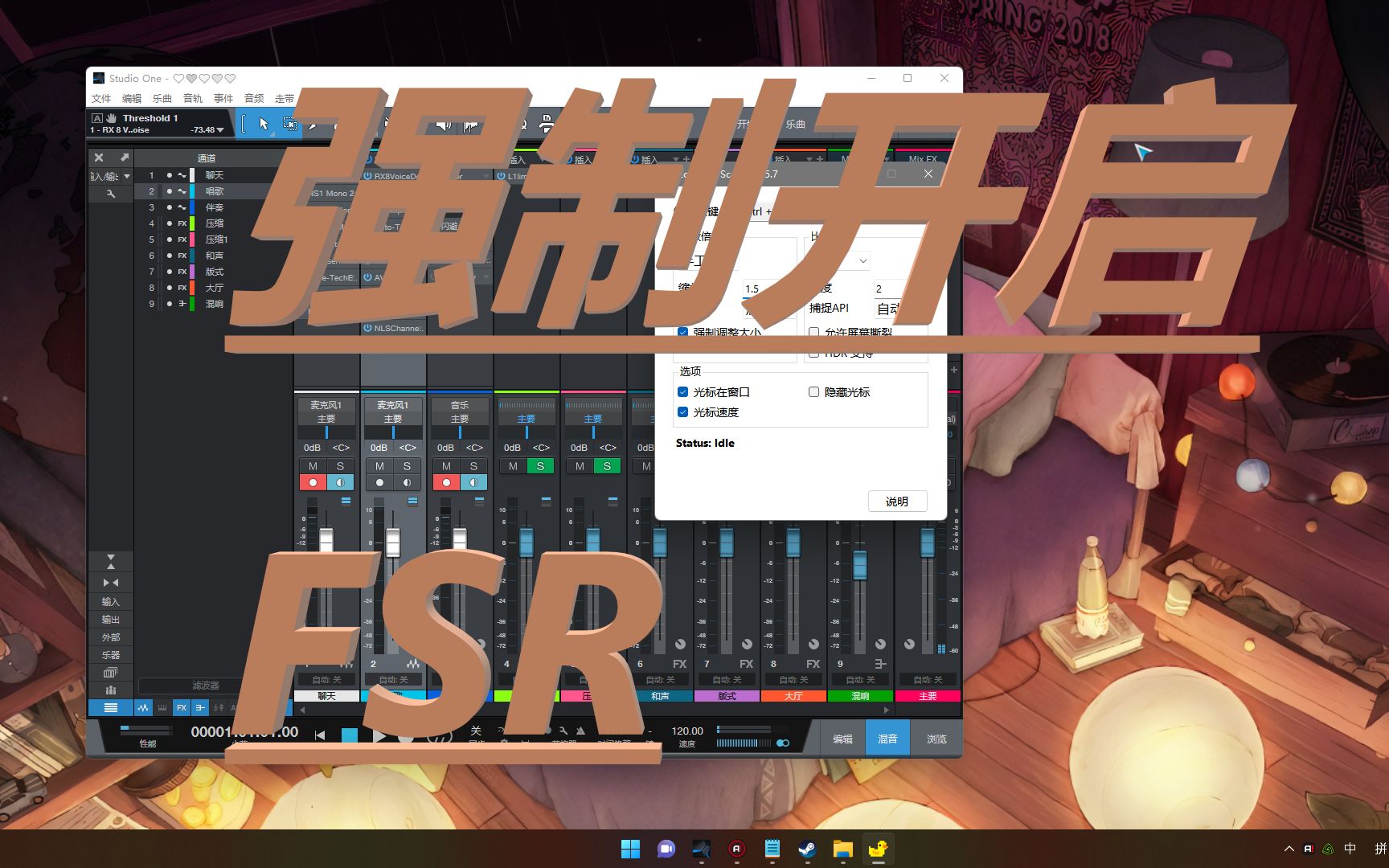Screen dimensions: 1389x868
Task: Toggle the channel list hamburger icon
Action: [x=111, y=707]
